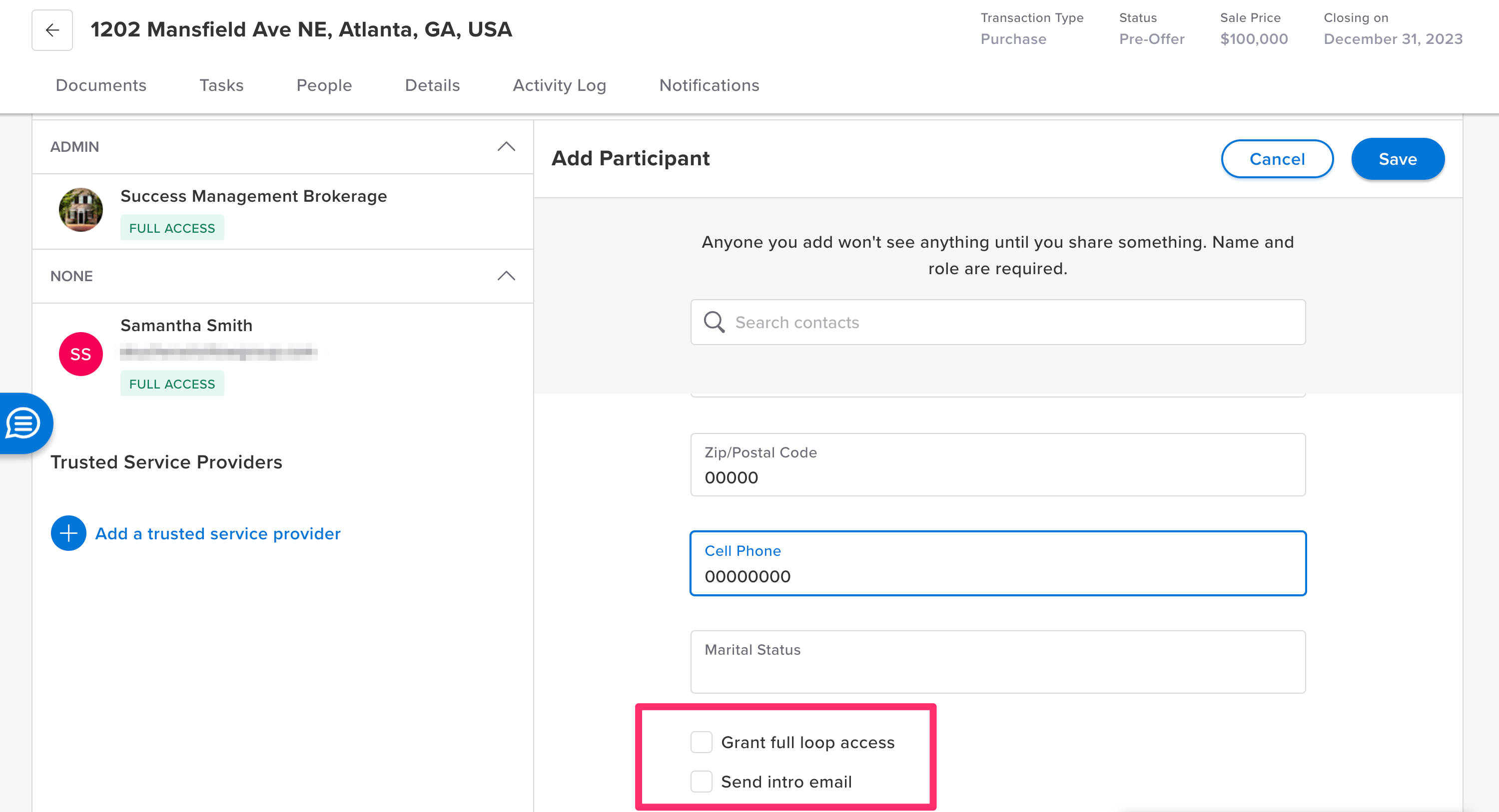Collapse the NONE section
The width and height of the screenshot is (1499, 812).
pos(506,276)
